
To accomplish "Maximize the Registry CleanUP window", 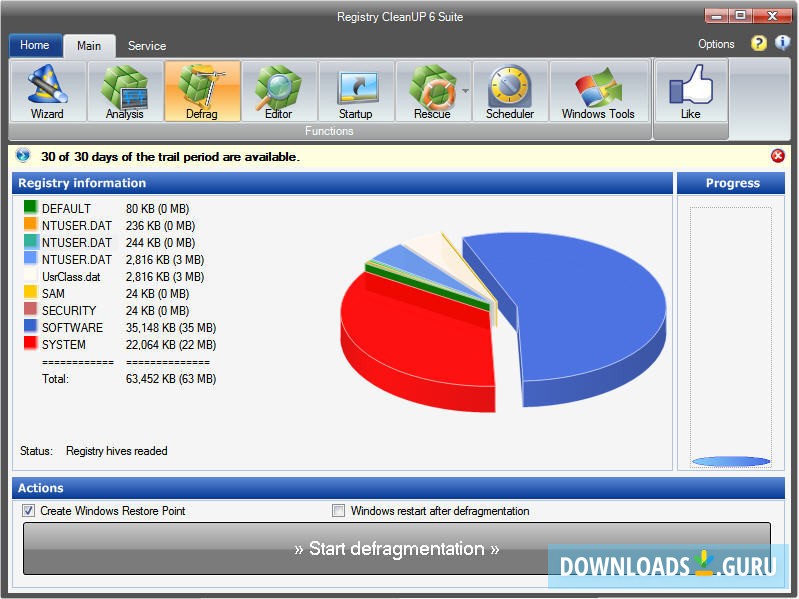I will [741, 16].
